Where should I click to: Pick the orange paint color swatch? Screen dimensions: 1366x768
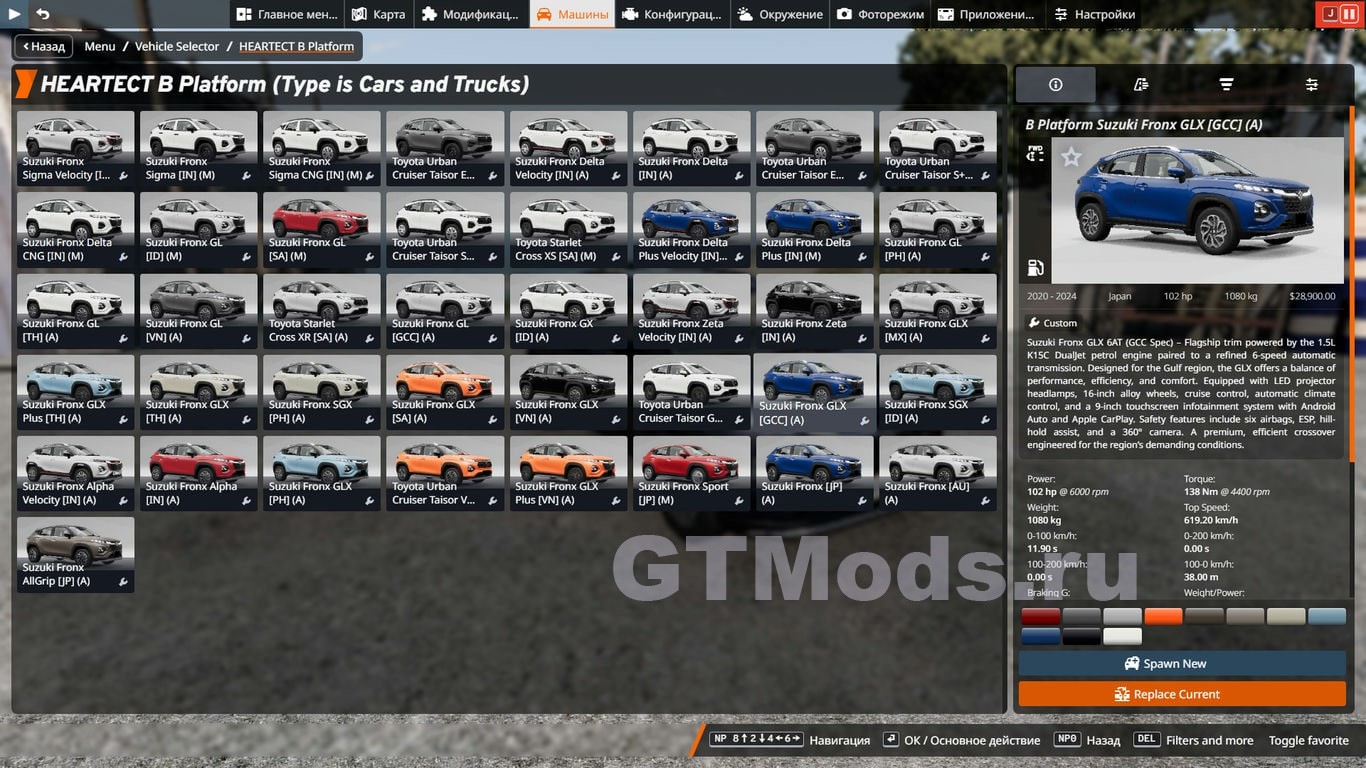pos(1163,616)
